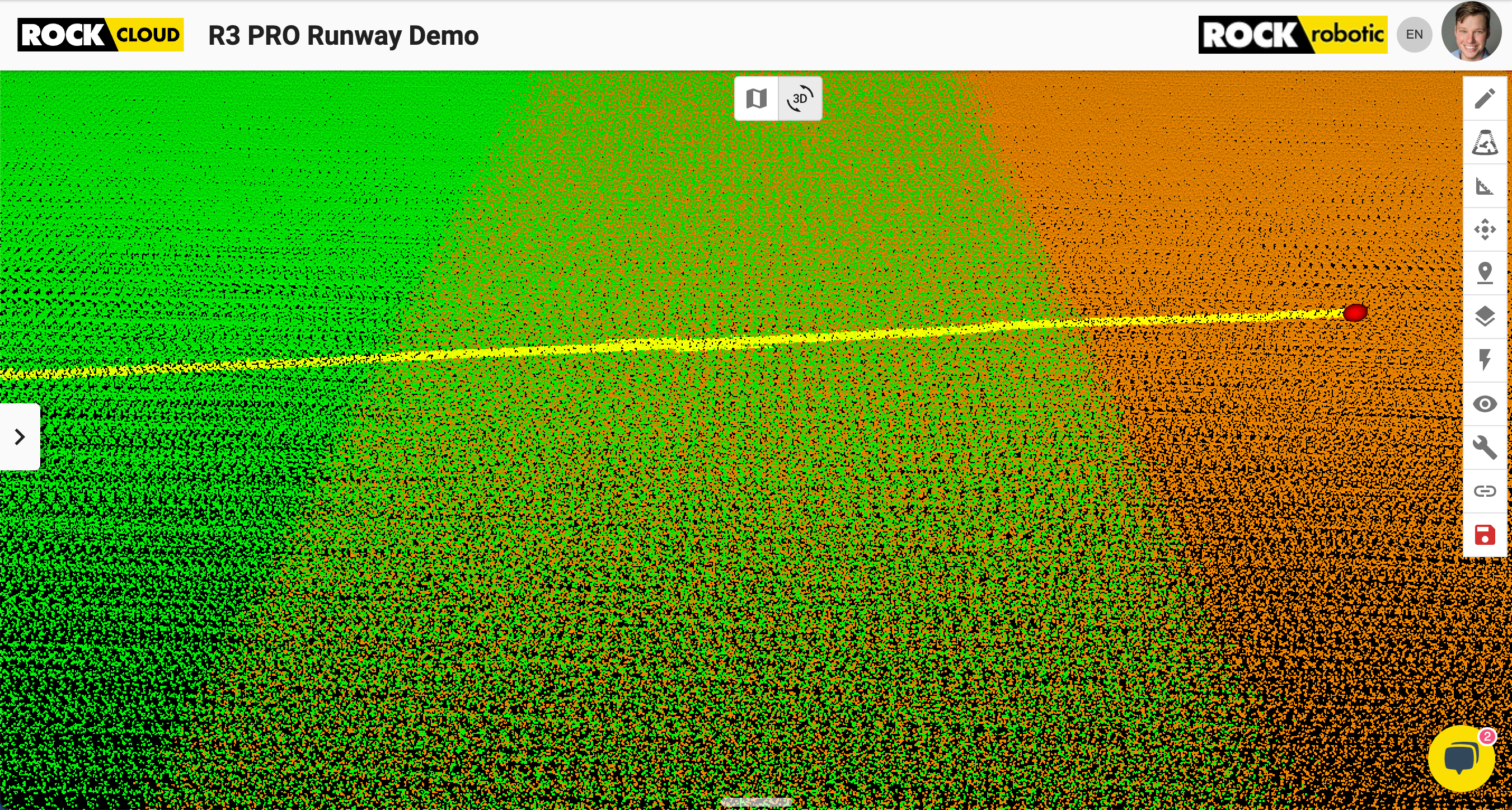Screen dimensions: 1512x810
Task: Click the R3 PRO Runway Demo title
Action: point(344,36)
